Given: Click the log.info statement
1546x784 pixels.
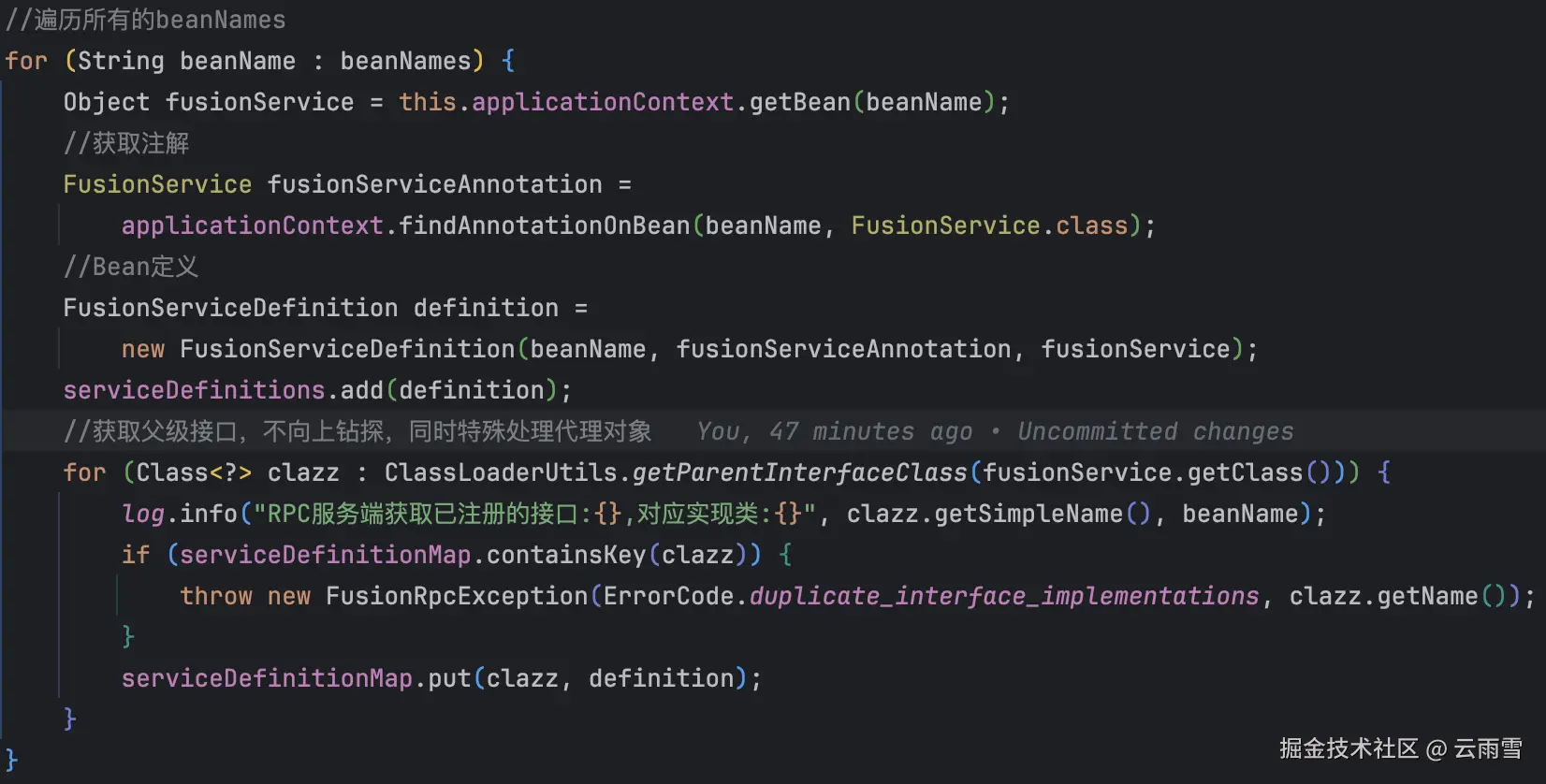Looking at the screenshot, I should tap(181, 514).
